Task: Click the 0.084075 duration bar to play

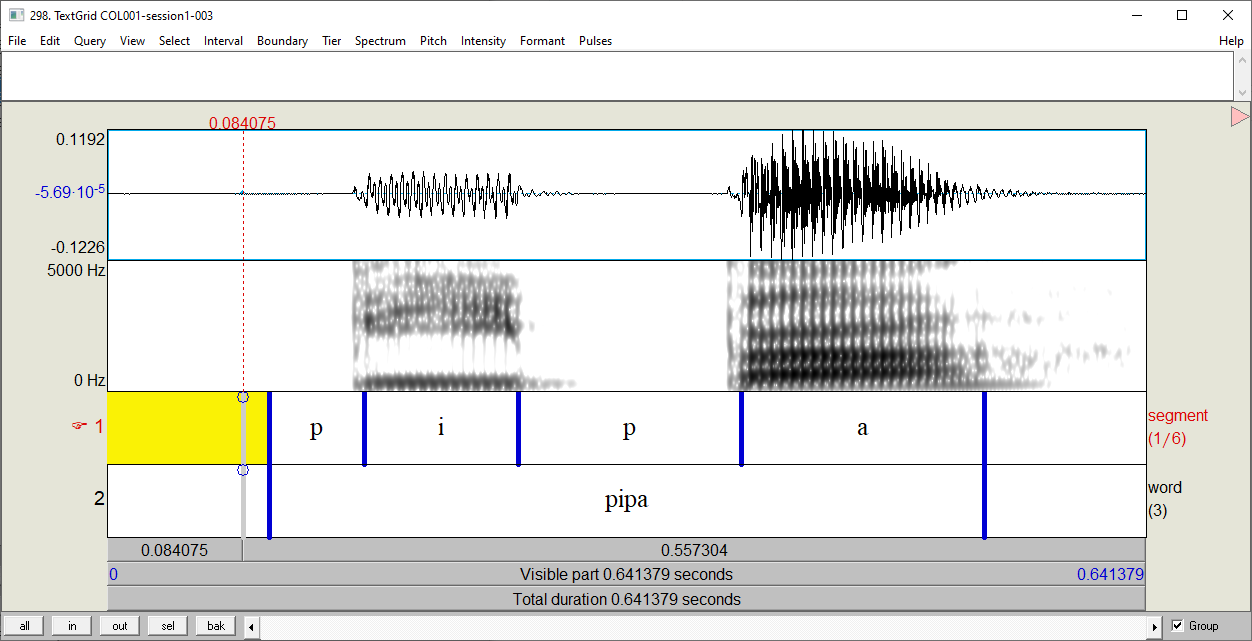Action: pyautogui.click(x=175, y=550)
